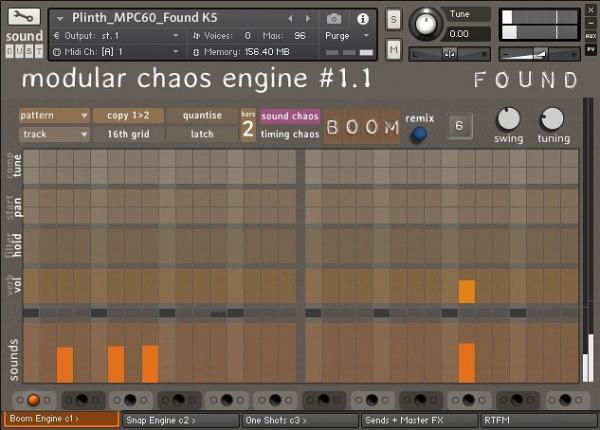Mute the instrument with the M button
The height and width of the screenshot is (430, 600).
(393, 50)
